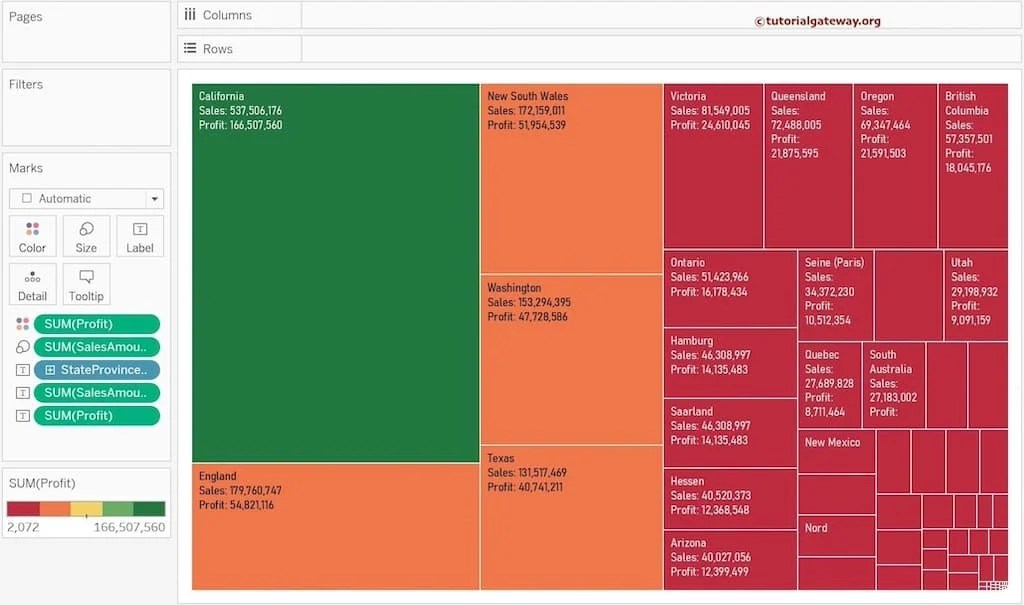The image size is (1024, 605).
Task: Open the Color property on the Marks card
Action: coord(32,236)
